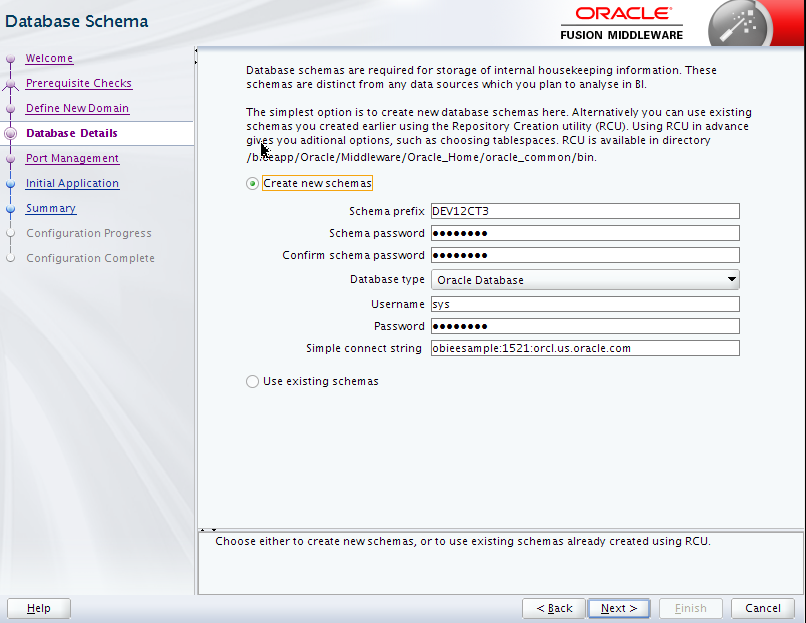Click the Oracle Fusion Middleware logo

621,24
